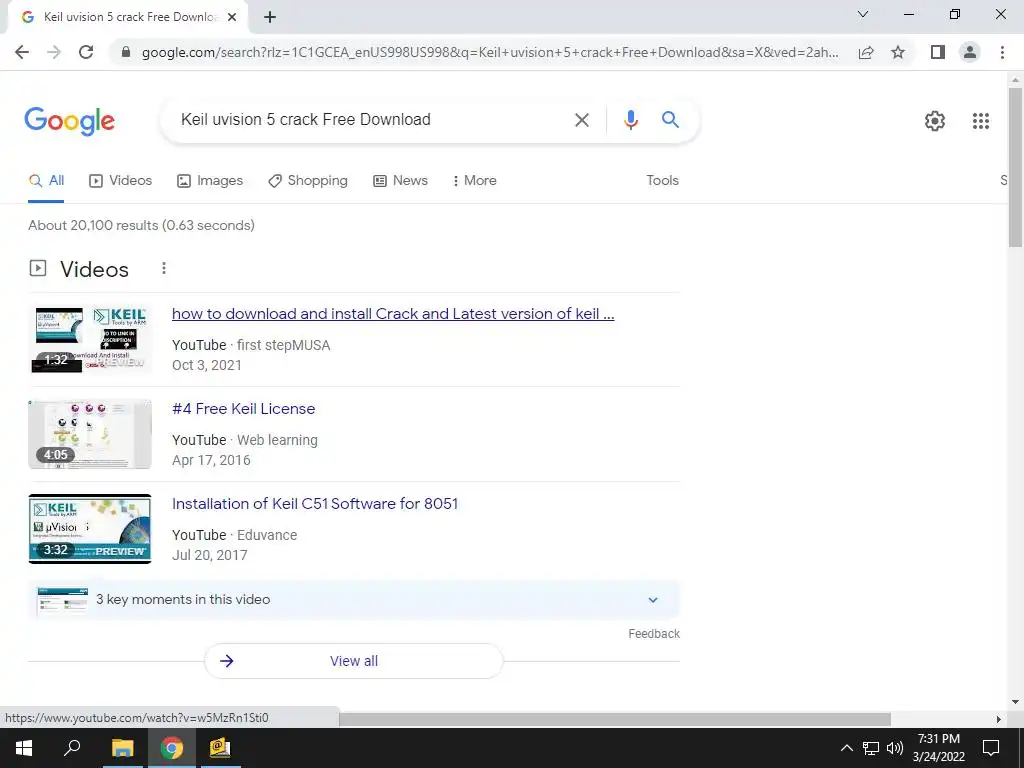The image size is (1024, 768).
Task: Open Chrome's three-dot menu
Action: click(1002, 52)
